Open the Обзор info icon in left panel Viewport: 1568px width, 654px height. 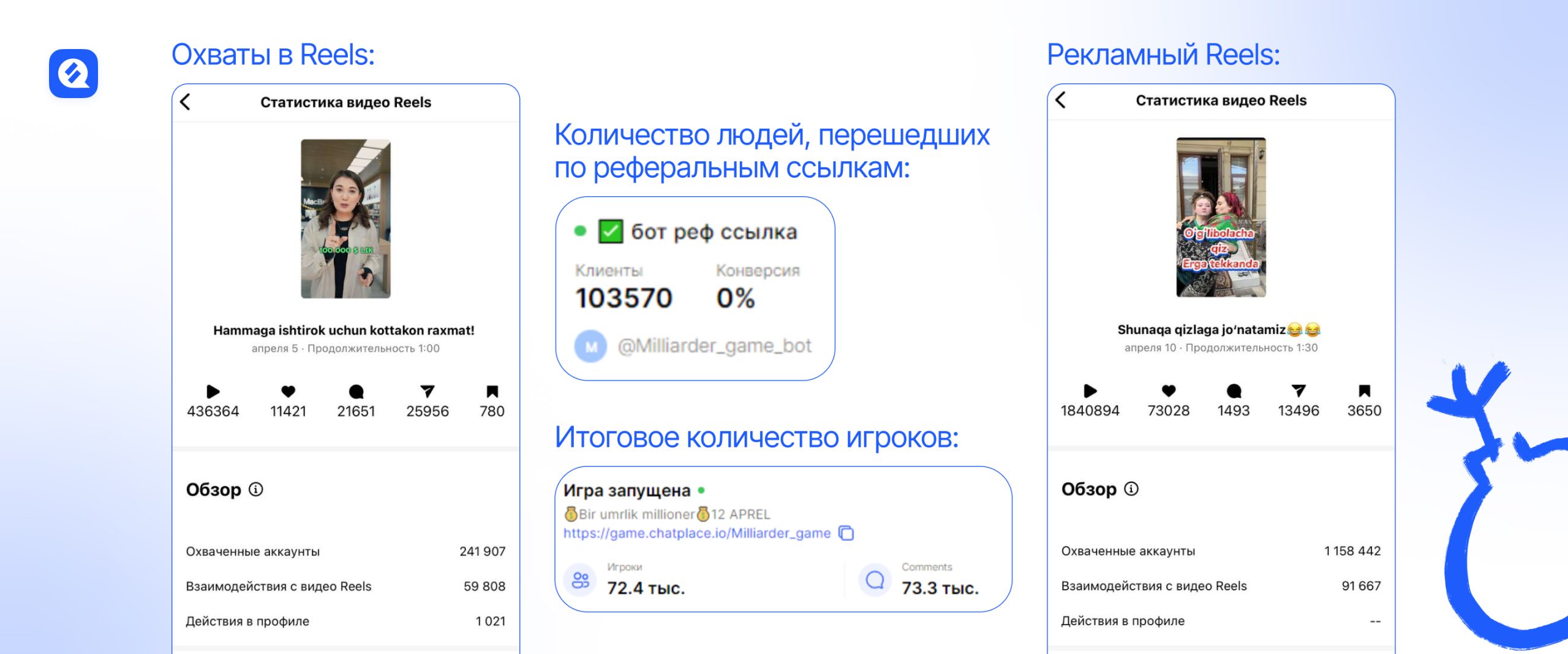click(x=256, y=489)
